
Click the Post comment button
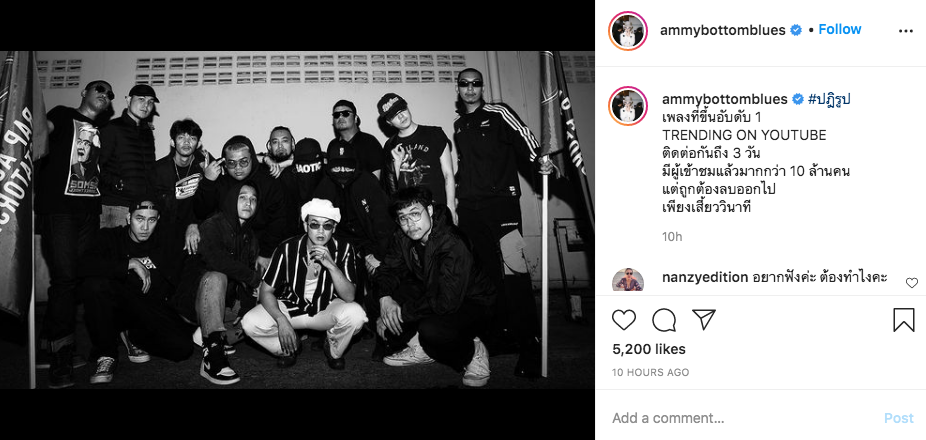[x=899, y=418]
